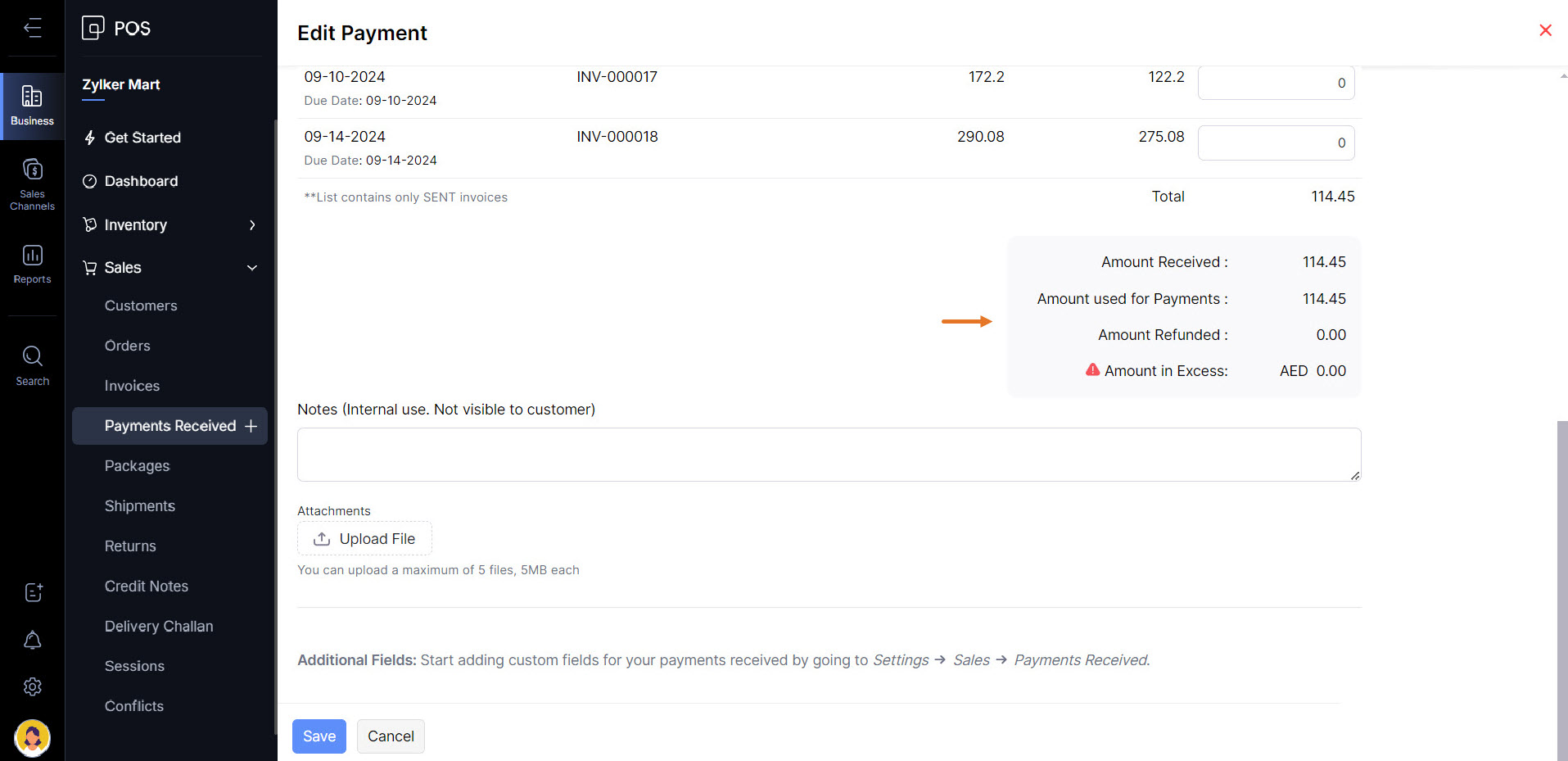Open the Sales Channels icon

click(32, 184)
